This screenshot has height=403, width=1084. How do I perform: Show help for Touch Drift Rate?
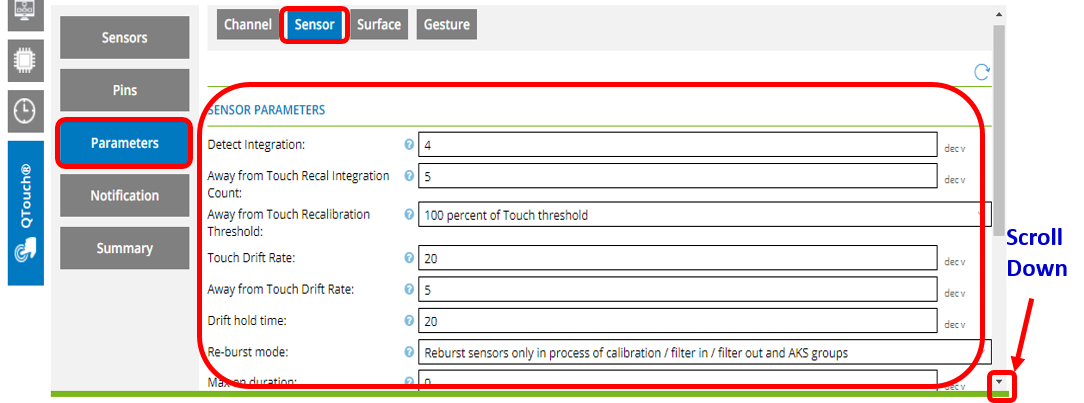408,258
